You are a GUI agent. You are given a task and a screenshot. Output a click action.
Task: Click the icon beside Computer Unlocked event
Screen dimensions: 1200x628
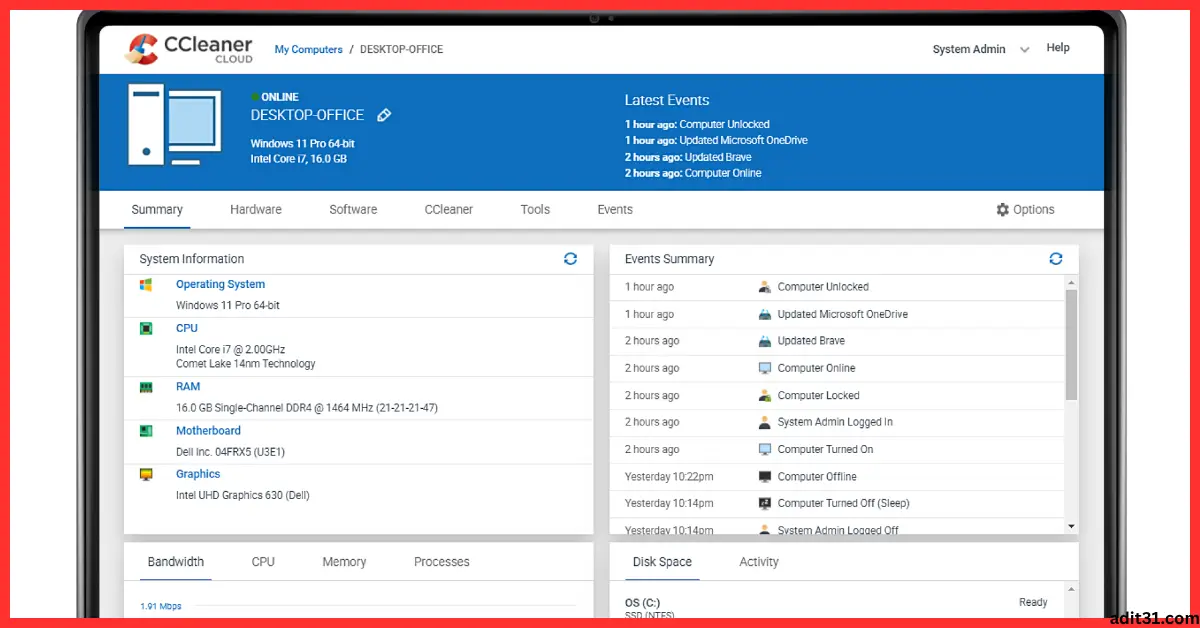coord(765,287)
